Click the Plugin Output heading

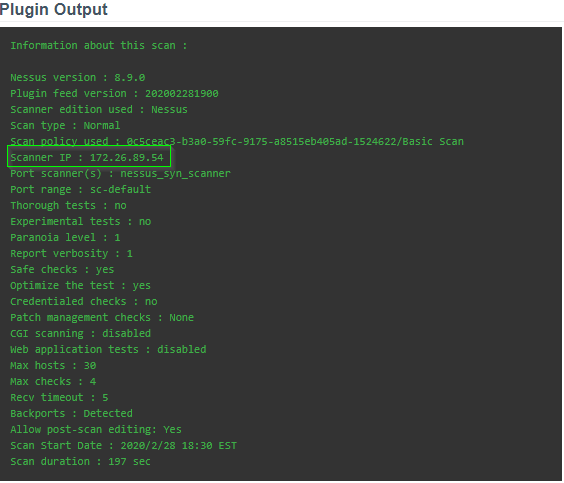coord(54,9)
